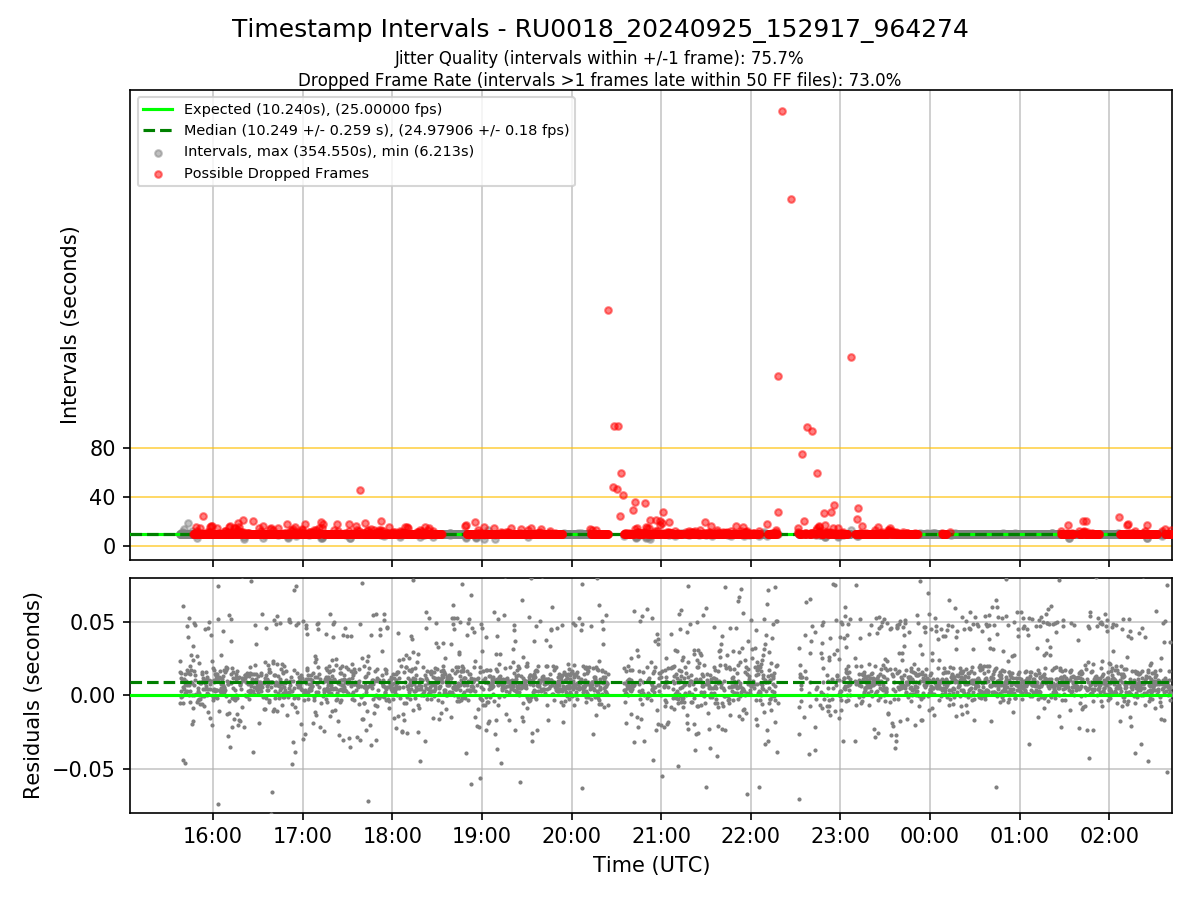Click the plot title 'Timestamp Intervals - RU0018_20240925_152917_964274'
Screen dimensions: 1200x900
click(x=600, y=29)
